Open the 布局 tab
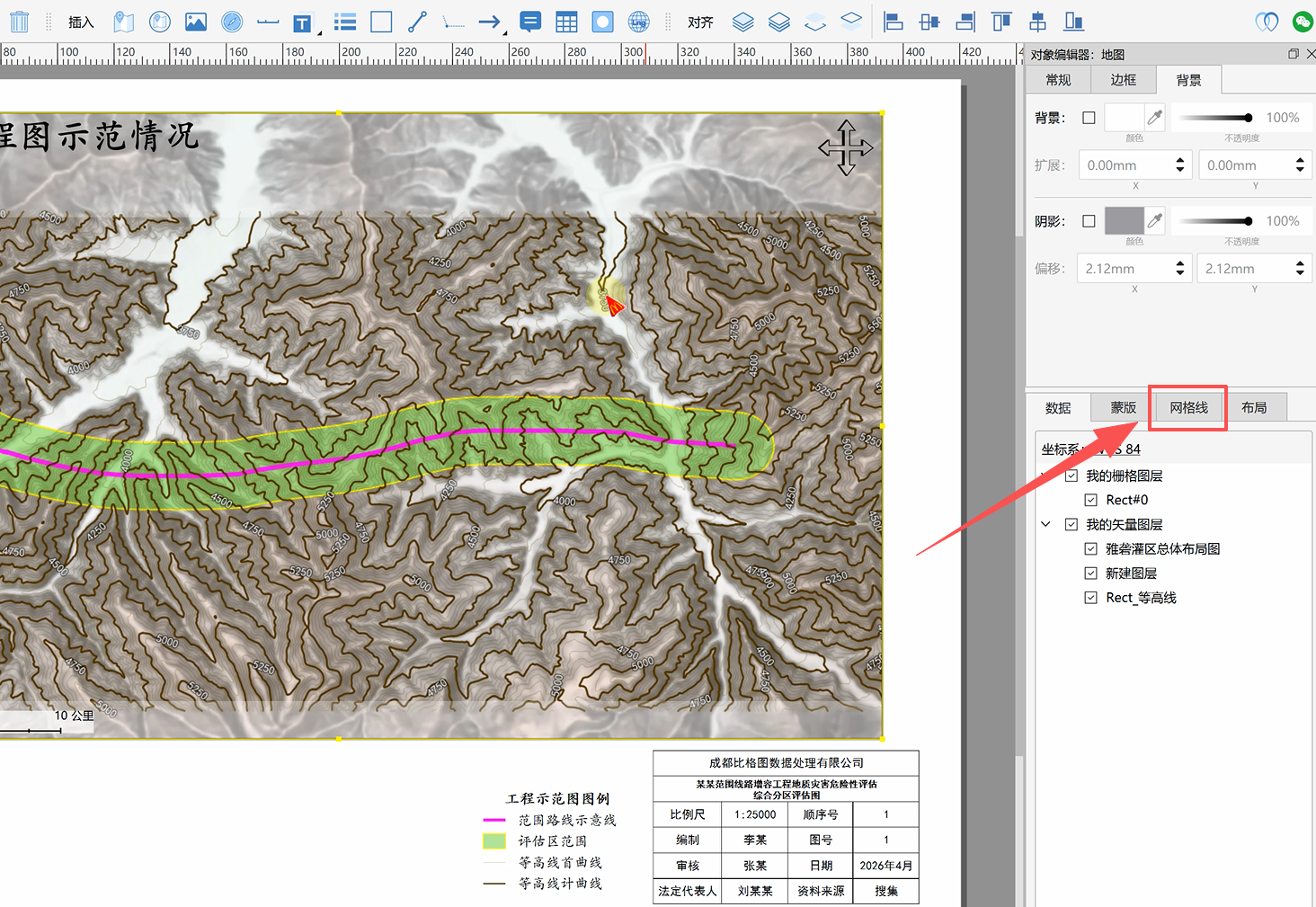The width and height of the screenshot is (1316, 907). tap(1254, 407)
